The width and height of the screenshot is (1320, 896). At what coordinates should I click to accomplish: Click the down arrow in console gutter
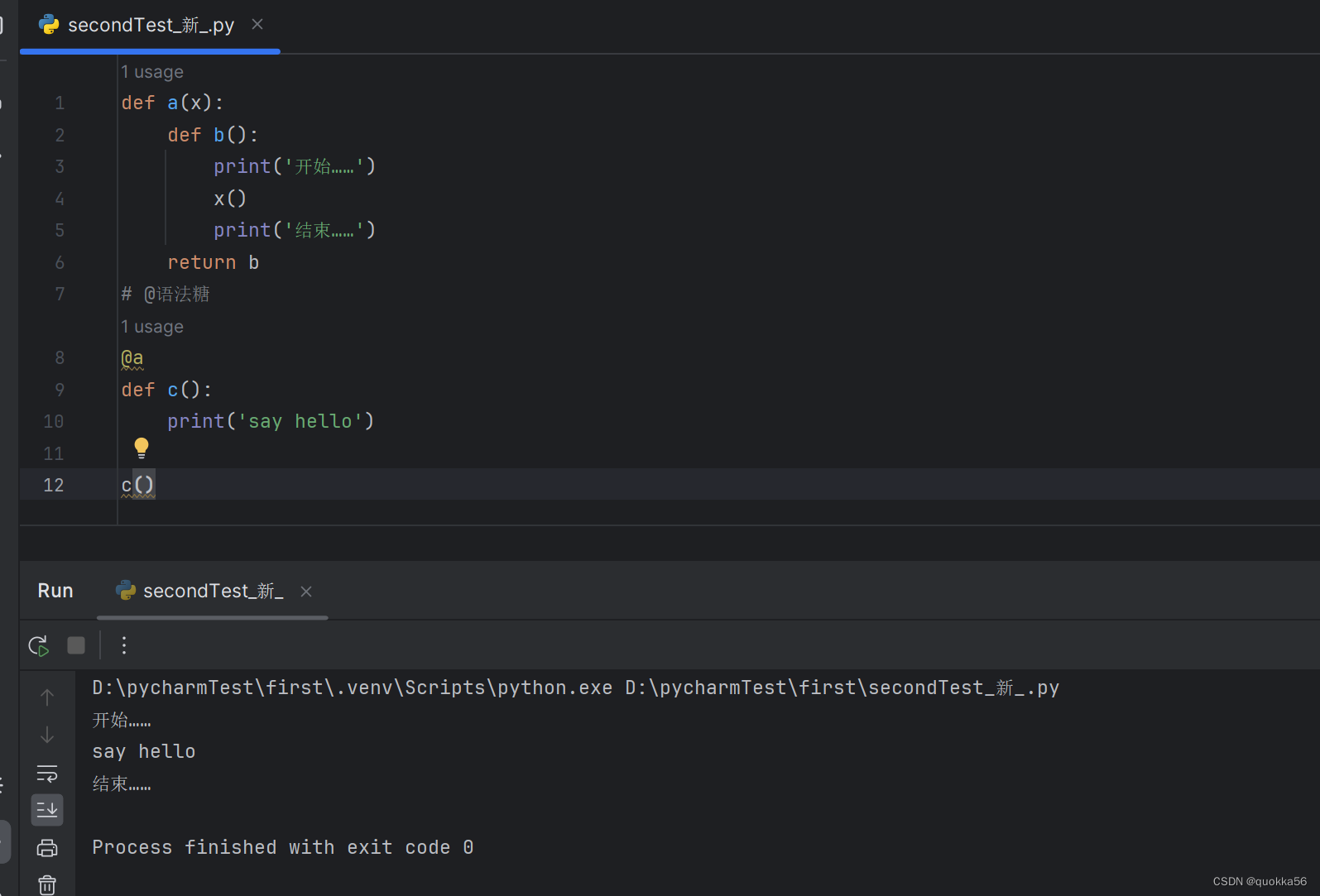[x=47, y=735]
